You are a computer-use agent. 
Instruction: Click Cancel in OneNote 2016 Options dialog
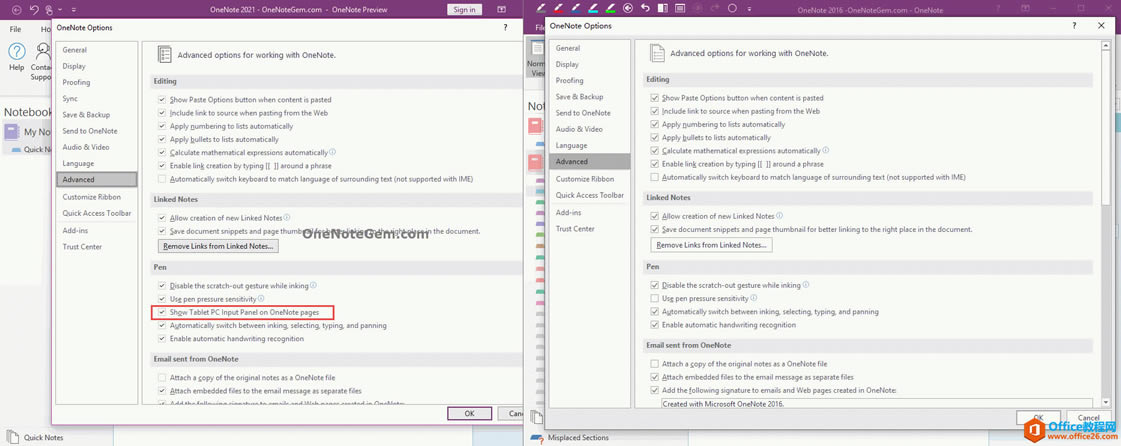pos(1089,417)
